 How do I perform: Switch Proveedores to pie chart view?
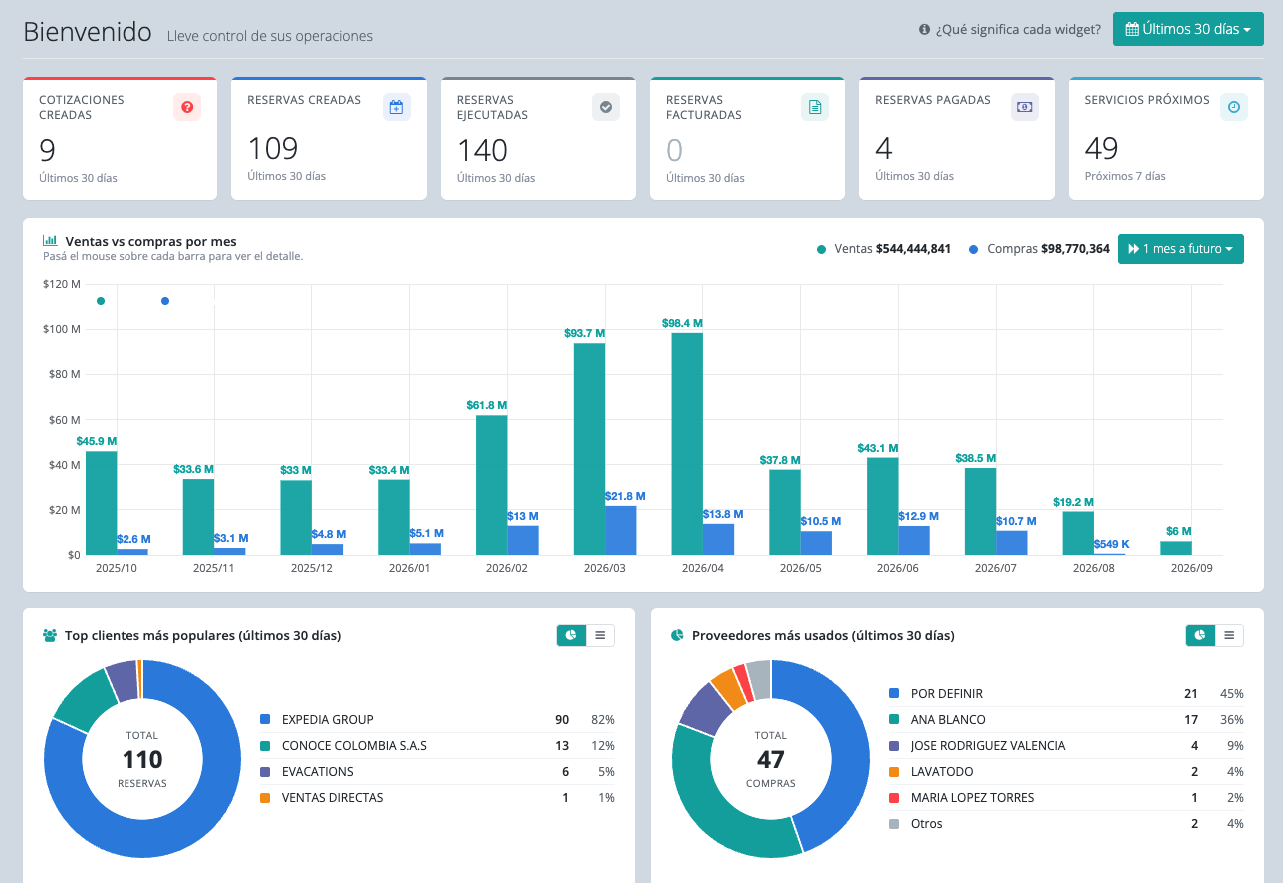pos(1200,635)
